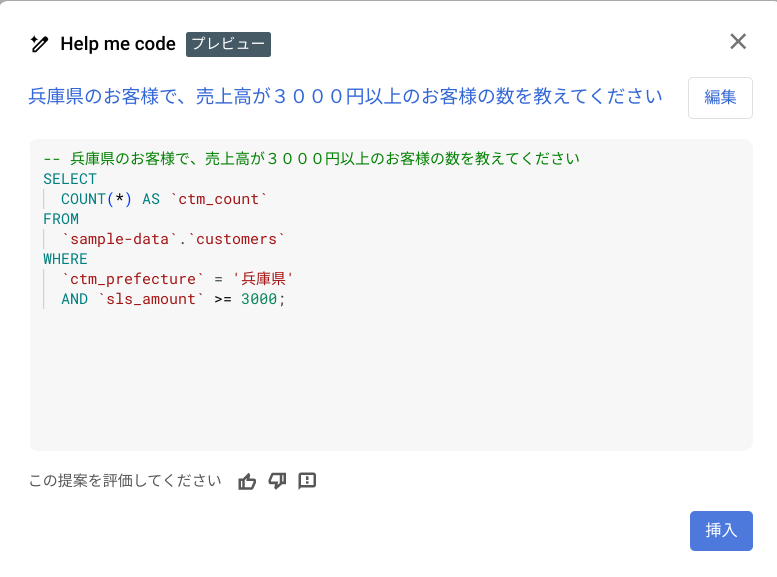Insert the generated SQL with 挿入 button
This screenshot has width=777, height=577.
(x=721, y=530)
